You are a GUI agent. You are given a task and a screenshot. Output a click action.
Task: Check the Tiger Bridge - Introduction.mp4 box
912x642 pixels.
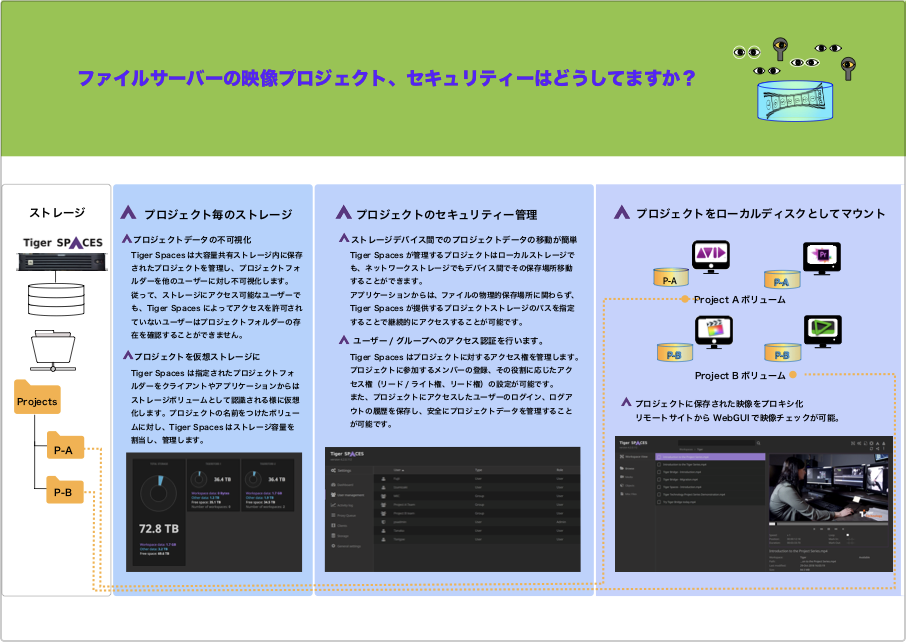[659, 472]
